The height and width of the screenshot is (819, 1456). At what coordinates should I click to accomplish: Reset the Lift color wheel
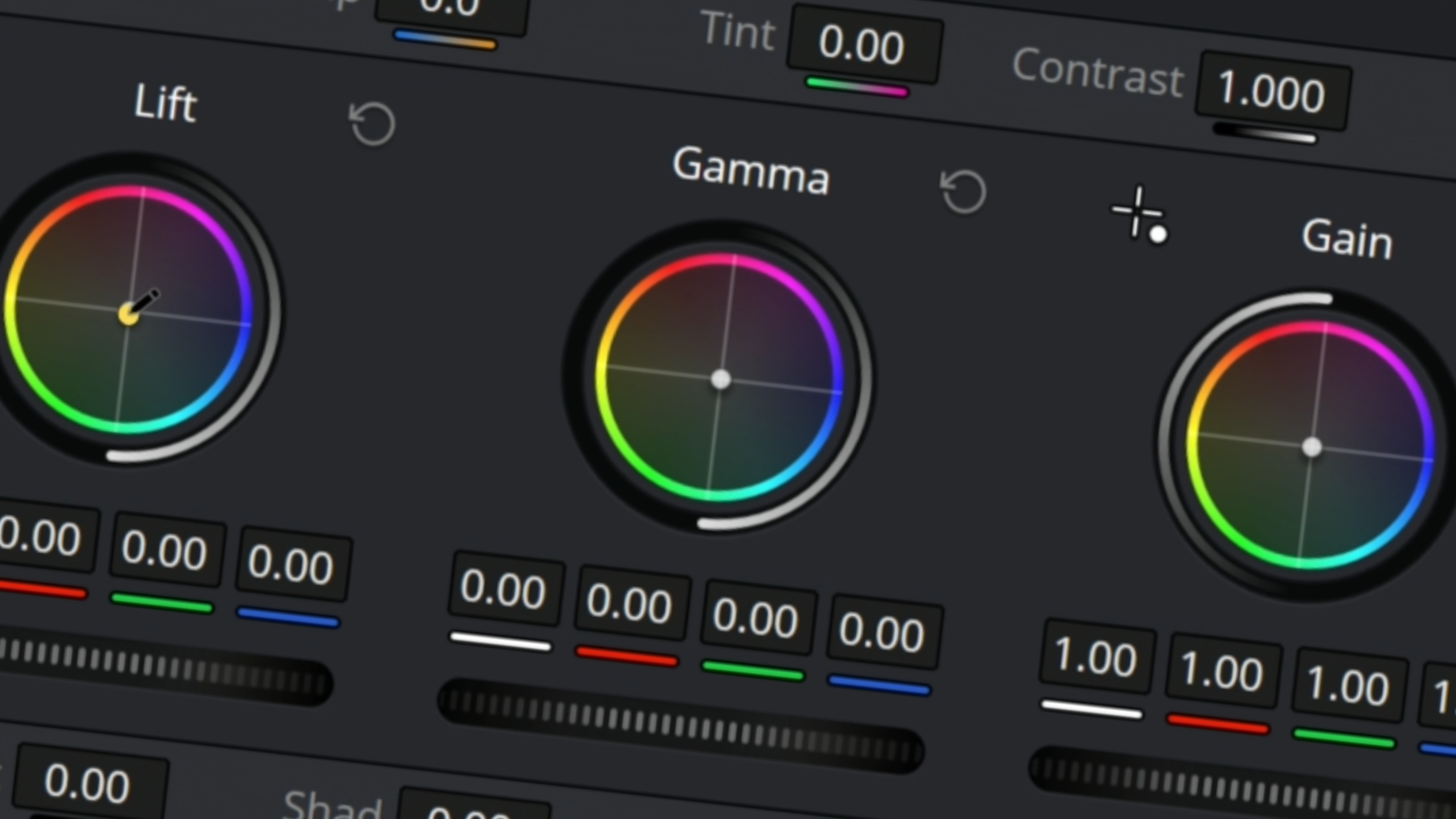pyautogui.click(x=372, y=124)
